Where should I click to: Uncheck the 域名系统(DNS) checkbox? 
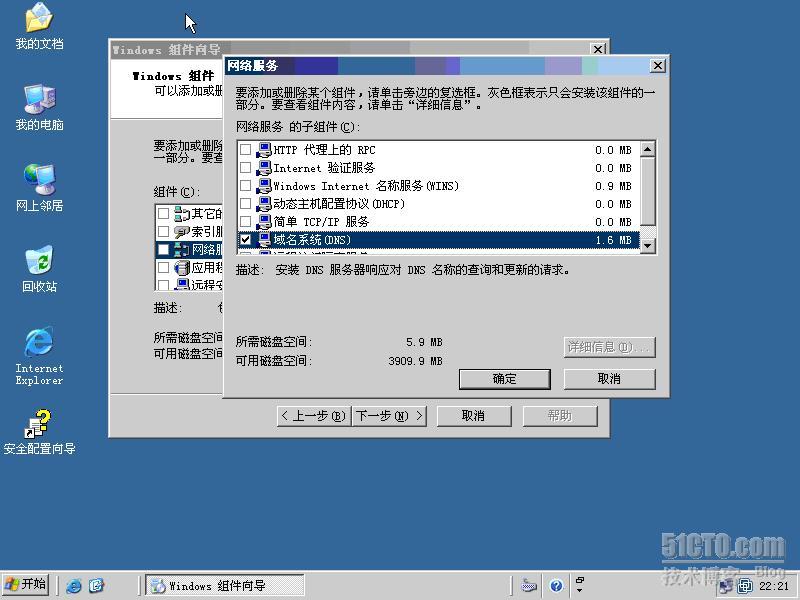245,239
